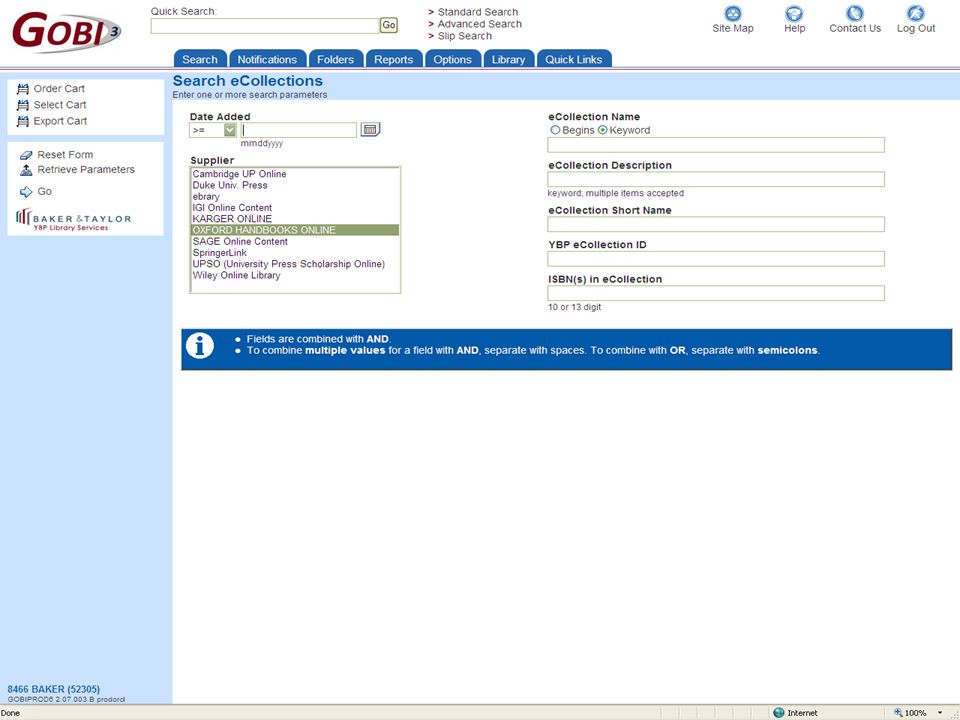This screenshot has height=720, width=960.
Task: Click the eCollection Short Name field
Action: click(x=716, y=224)
